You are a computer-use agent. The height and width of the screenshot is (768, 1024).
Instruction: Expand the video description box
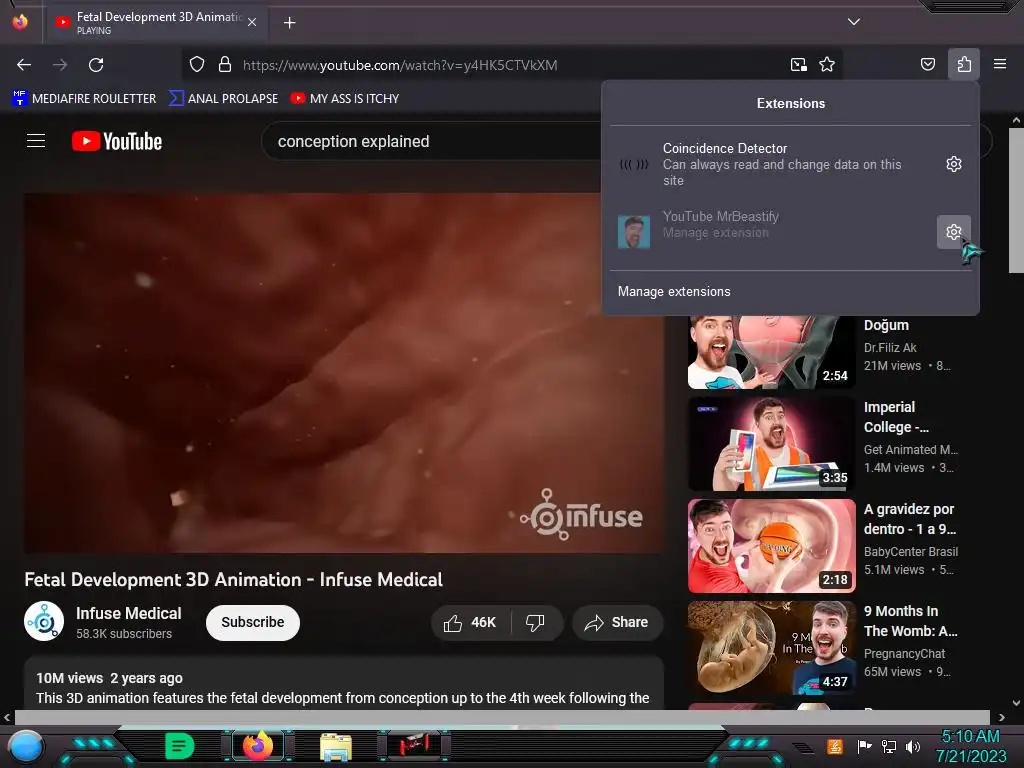coord(344,684)
